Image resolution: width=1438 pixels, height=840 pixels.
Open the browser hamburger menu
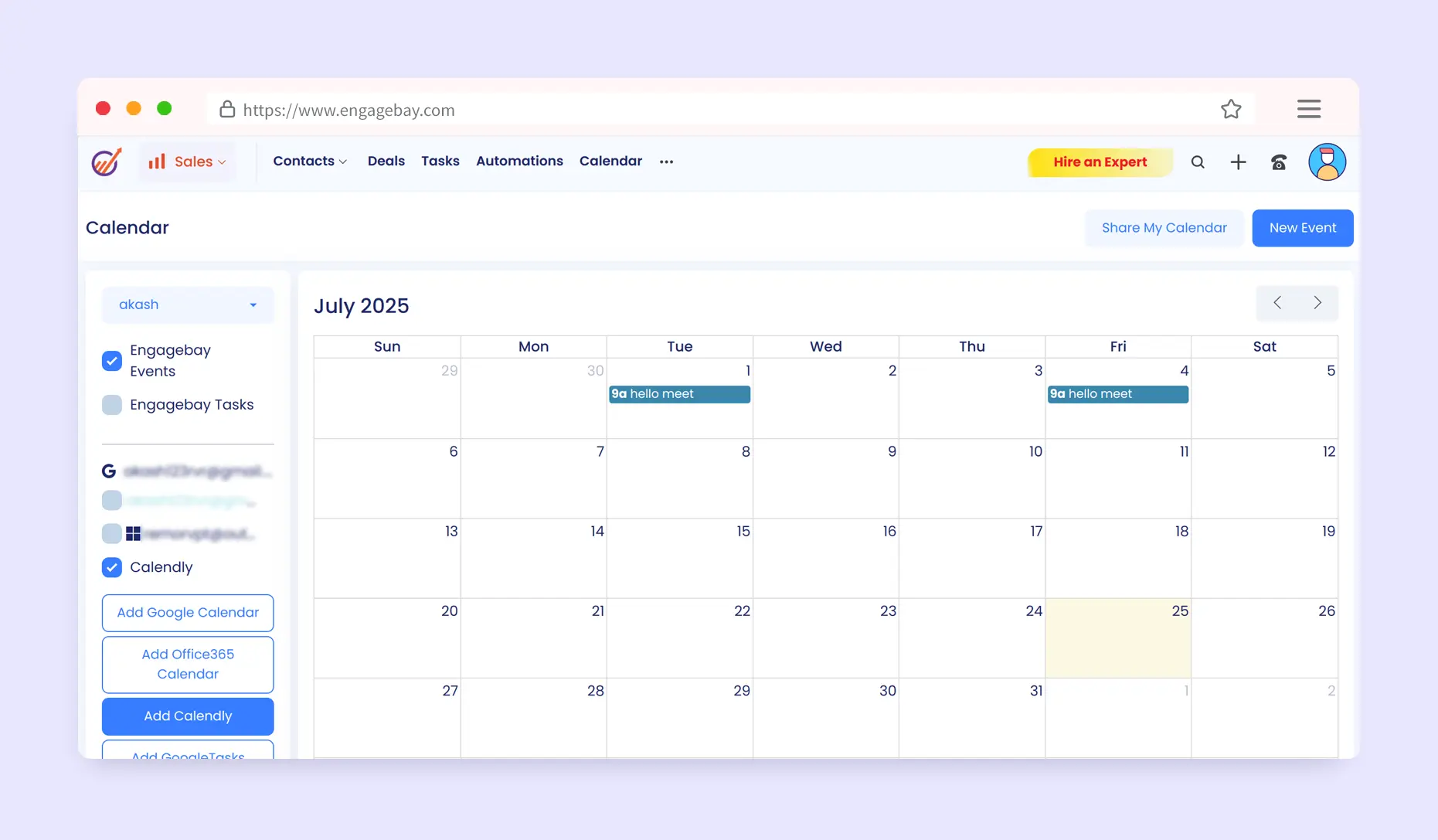[x=1308, y=109]
